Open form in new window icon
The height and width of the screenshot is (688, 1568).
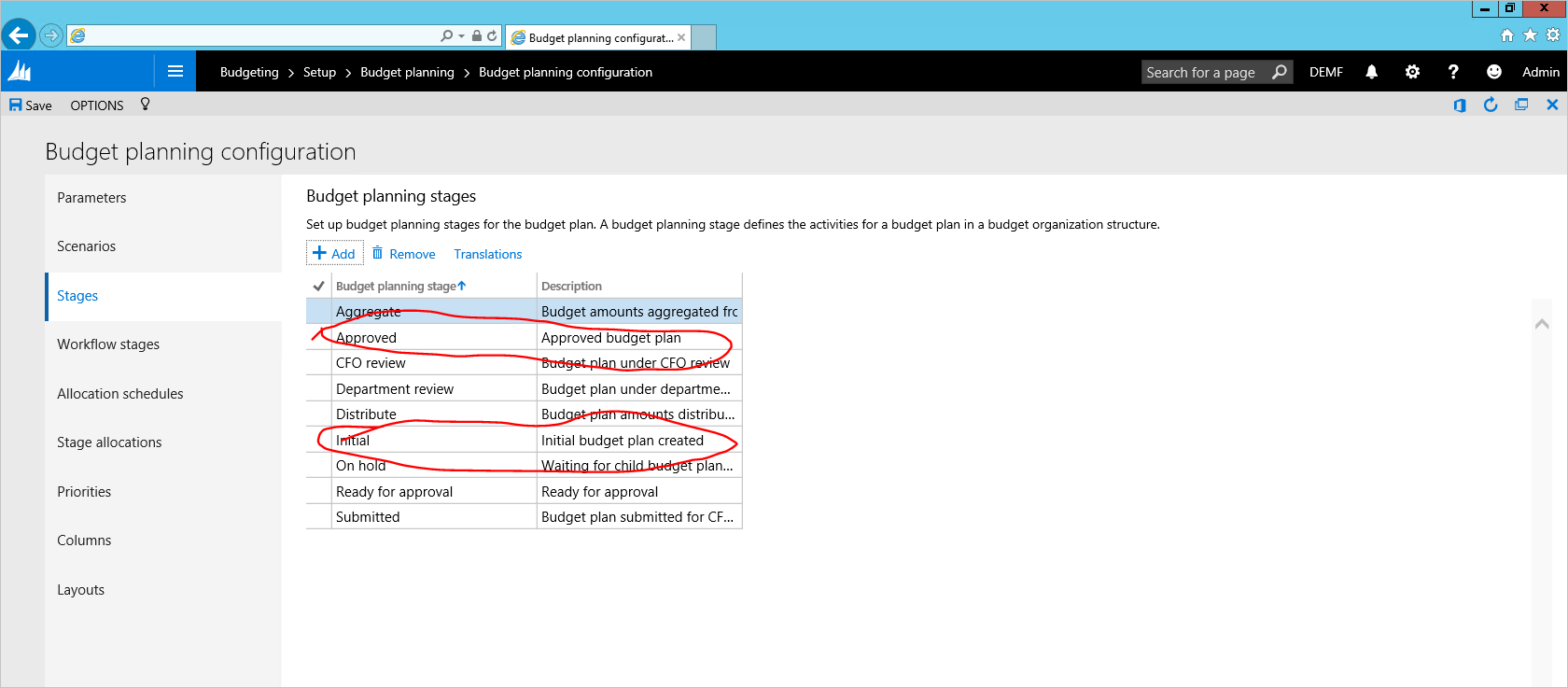pyautogui.click(x=1521, y=105)
